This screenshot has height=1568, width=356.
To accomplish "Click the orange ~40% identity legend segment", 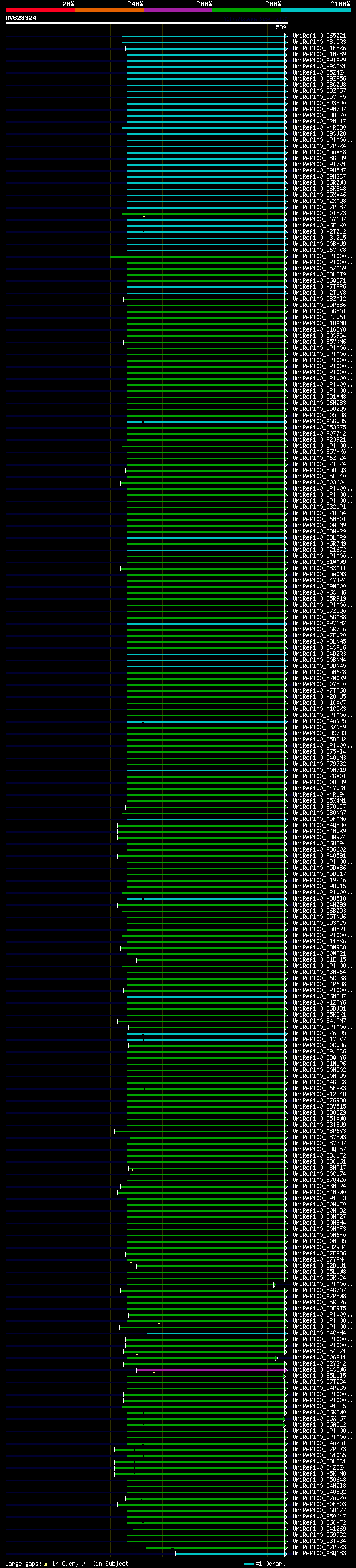I will (x=109, y=11).
